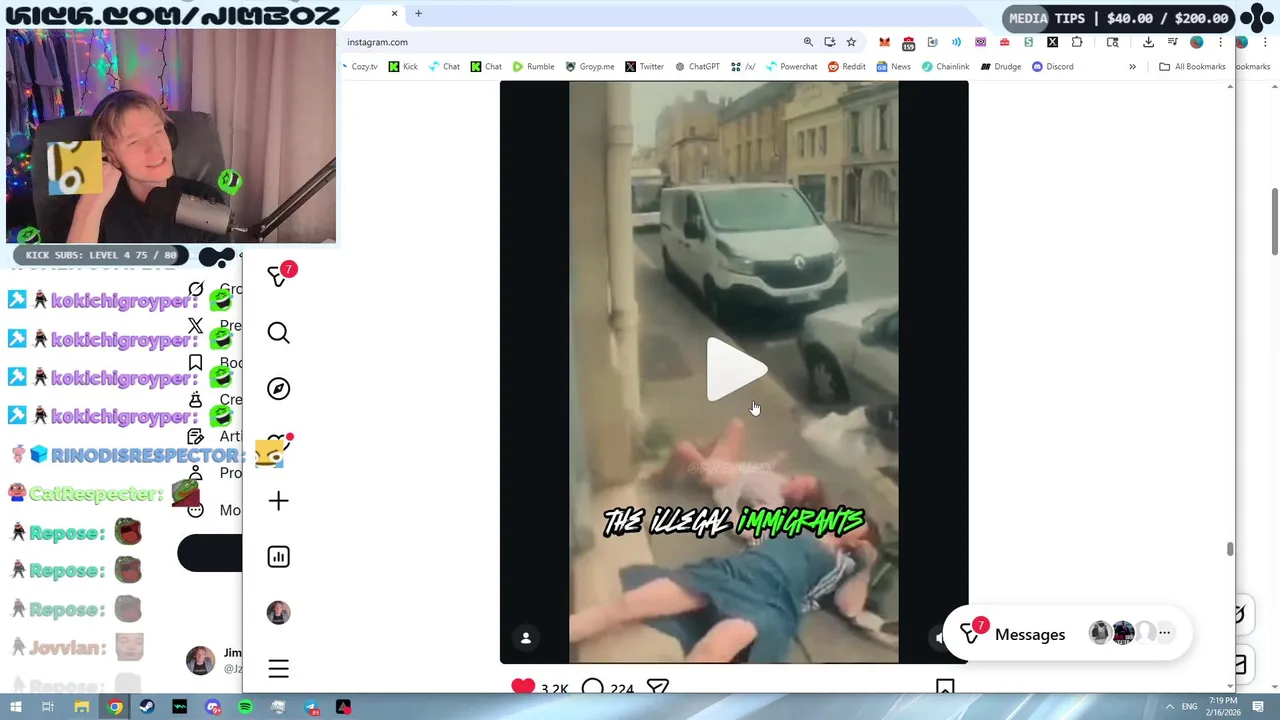Open the Instagram Explore compass icon
This screenshot has height=720, width=1280.
[x=279, y=389]
